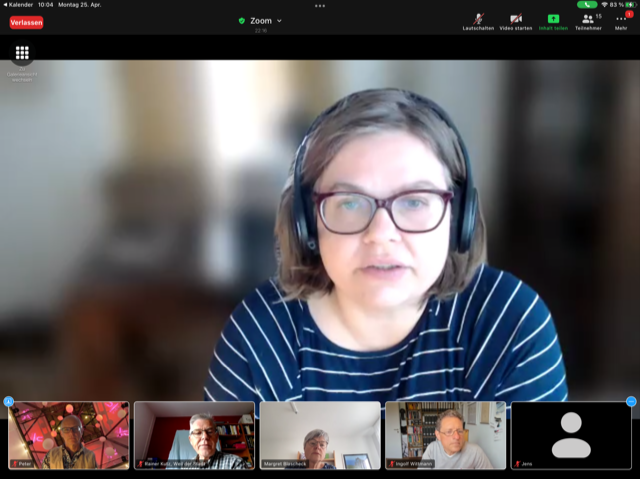
Task: Click the green encryption shield icon
Action: 242,20
